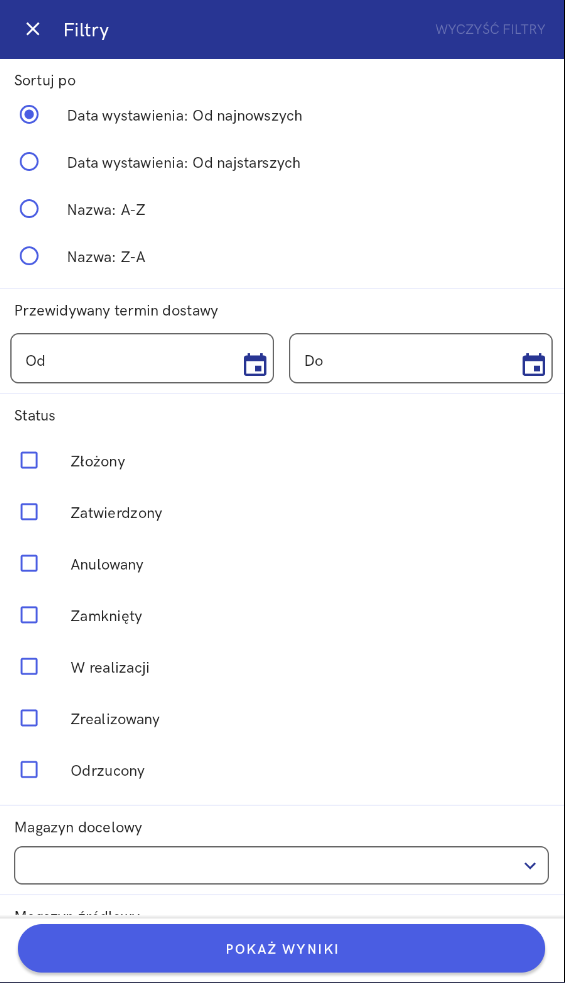565x983 pixels.
Task: Tick the Zamknięty status checkbox
Action: [x=29, y=614]
